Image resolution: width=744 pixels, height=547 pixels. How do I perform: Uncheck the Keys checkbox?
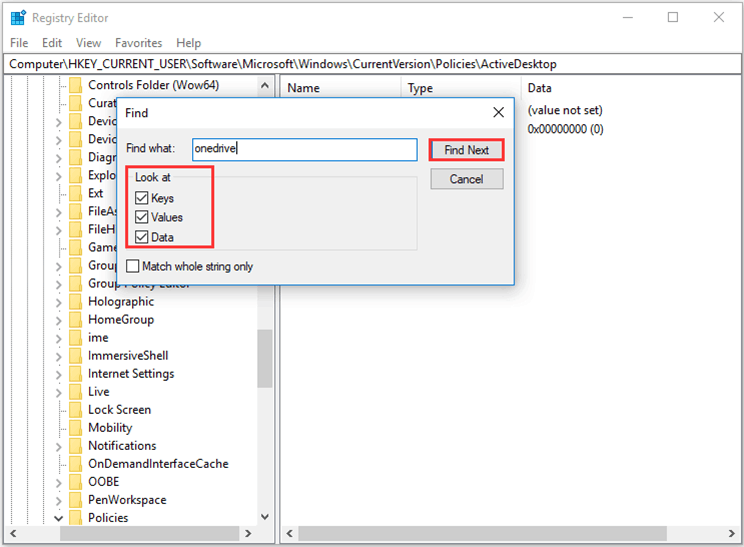point(141,198)
